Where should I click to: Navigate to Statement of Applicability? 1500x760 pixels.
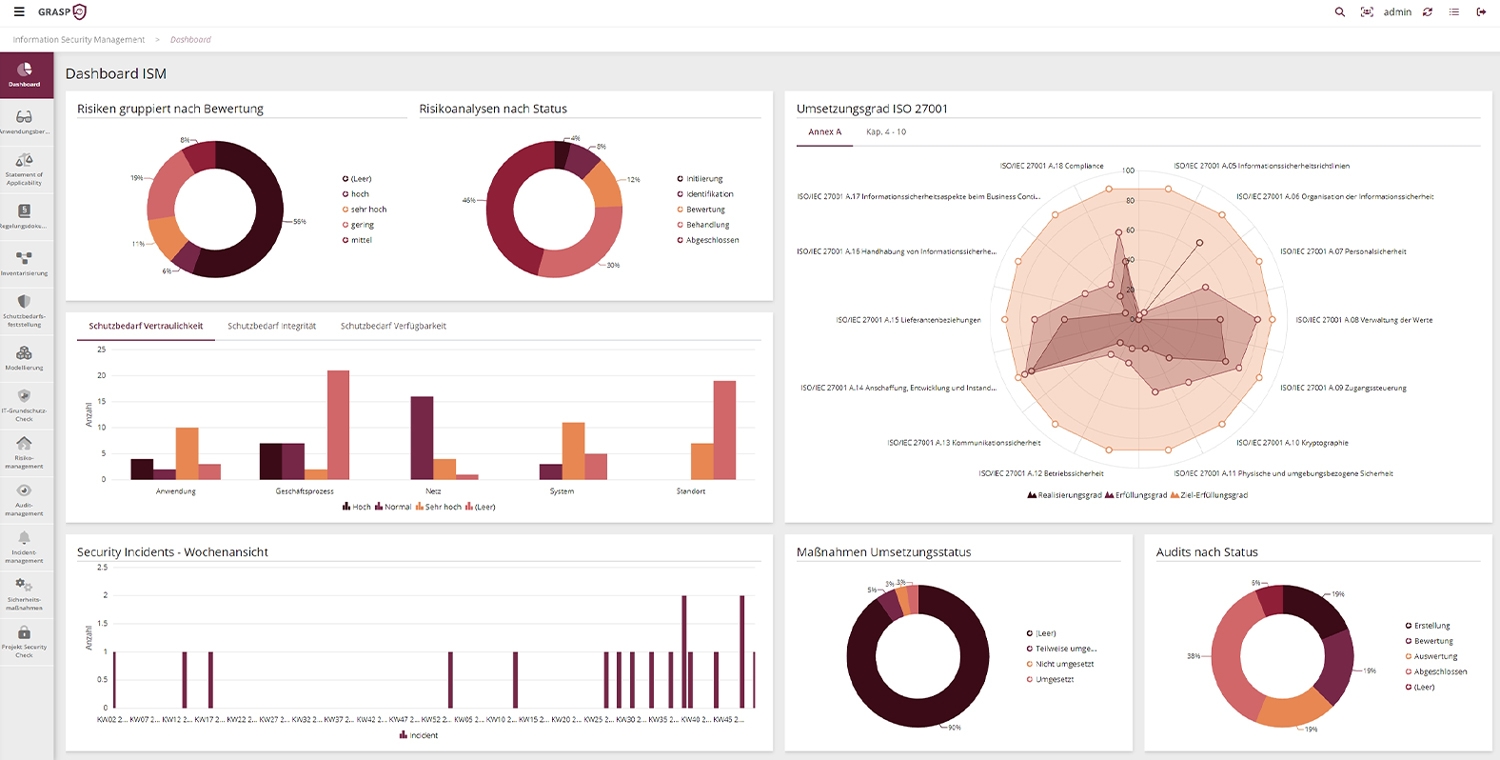(25, 165)
